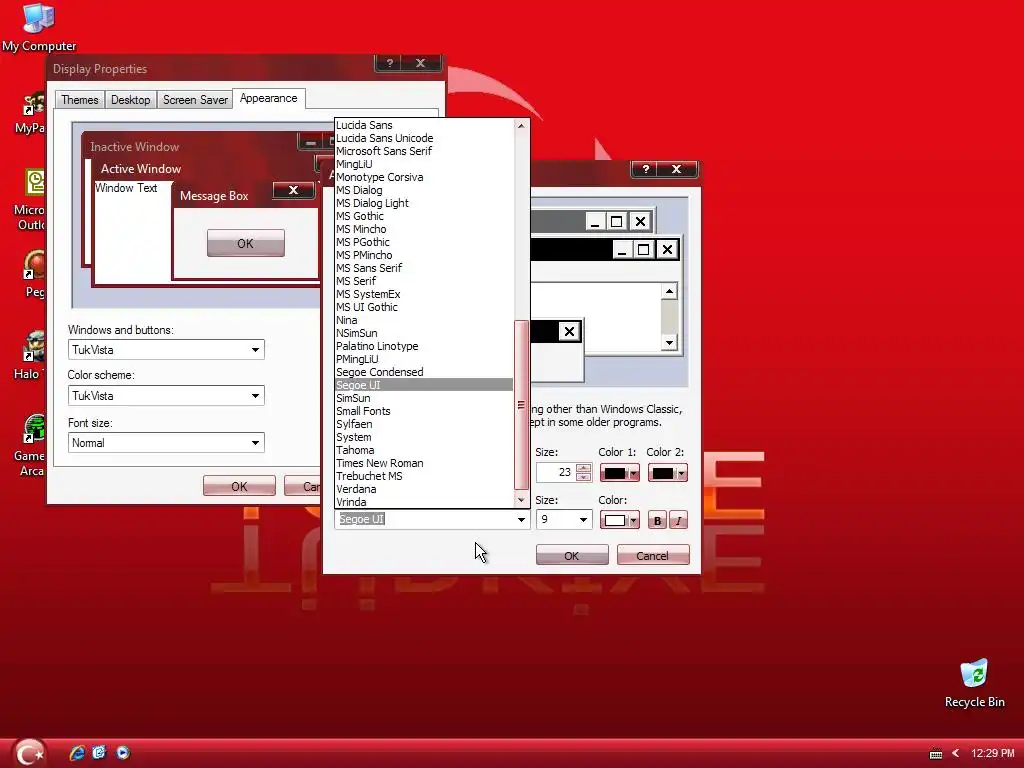This screenshot has width=1024, height=768.
Task: Select Times New Roman font
Action: [x=424, y=464]
